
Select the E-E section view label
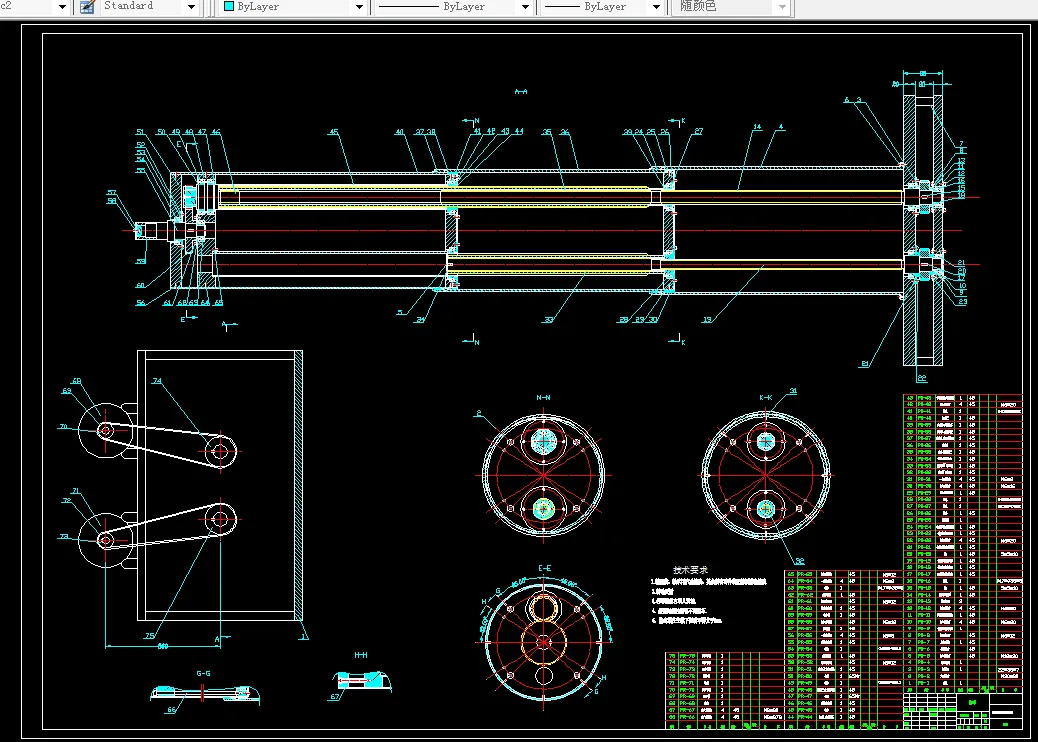coord(545,568)
